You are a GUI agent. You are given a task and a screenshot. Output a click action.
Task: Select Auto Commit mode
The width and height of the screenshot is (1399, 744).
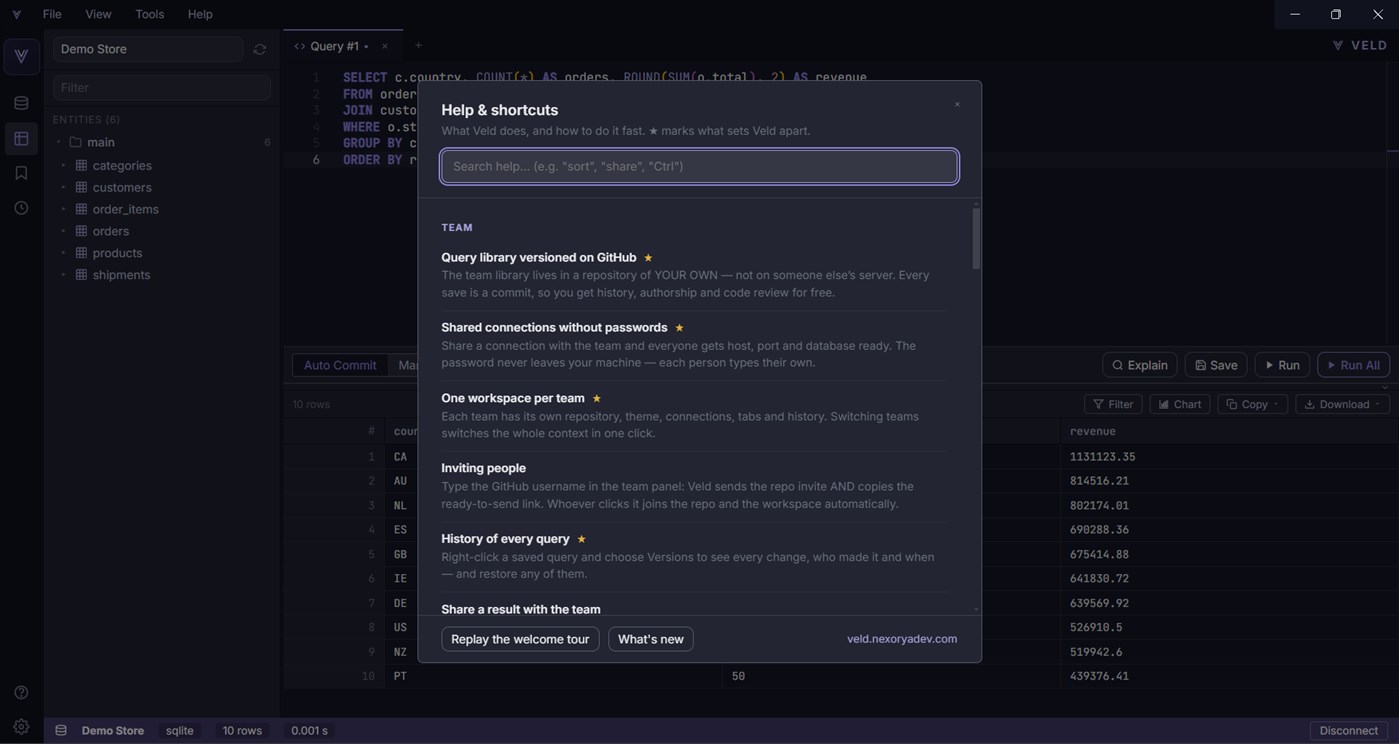[x=340, y=365]
